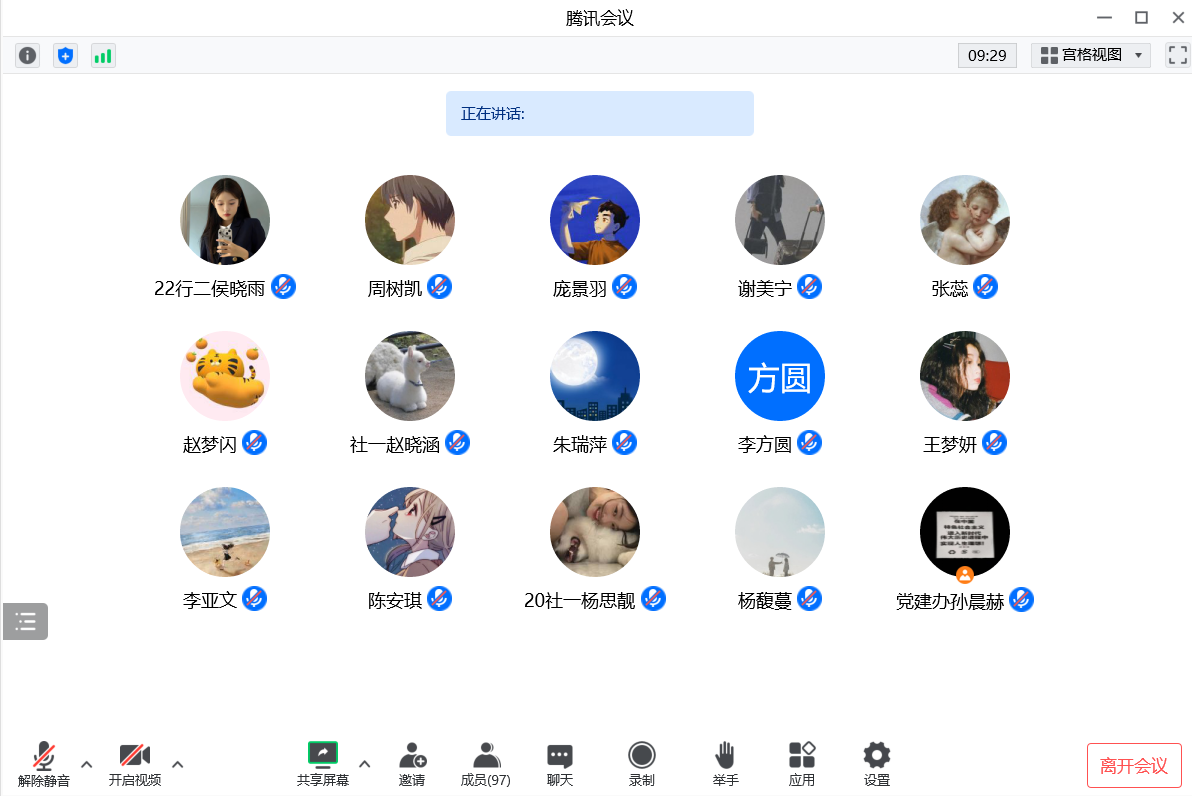Open the Invite (邀请) panel
This screenshot has width=1192, height=796.
pyautogui.click(x=412, y=765)
